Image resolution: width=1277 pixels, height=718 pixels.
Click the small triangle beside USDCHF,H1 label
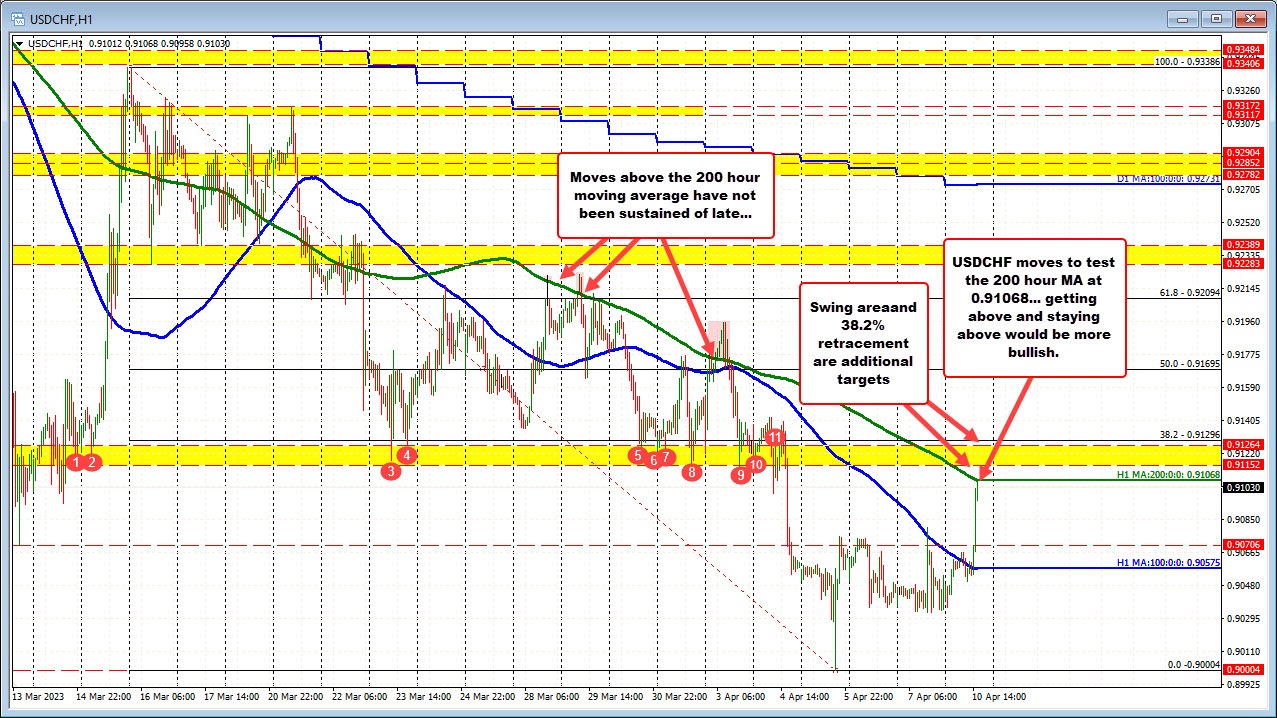tap(19, 44)
